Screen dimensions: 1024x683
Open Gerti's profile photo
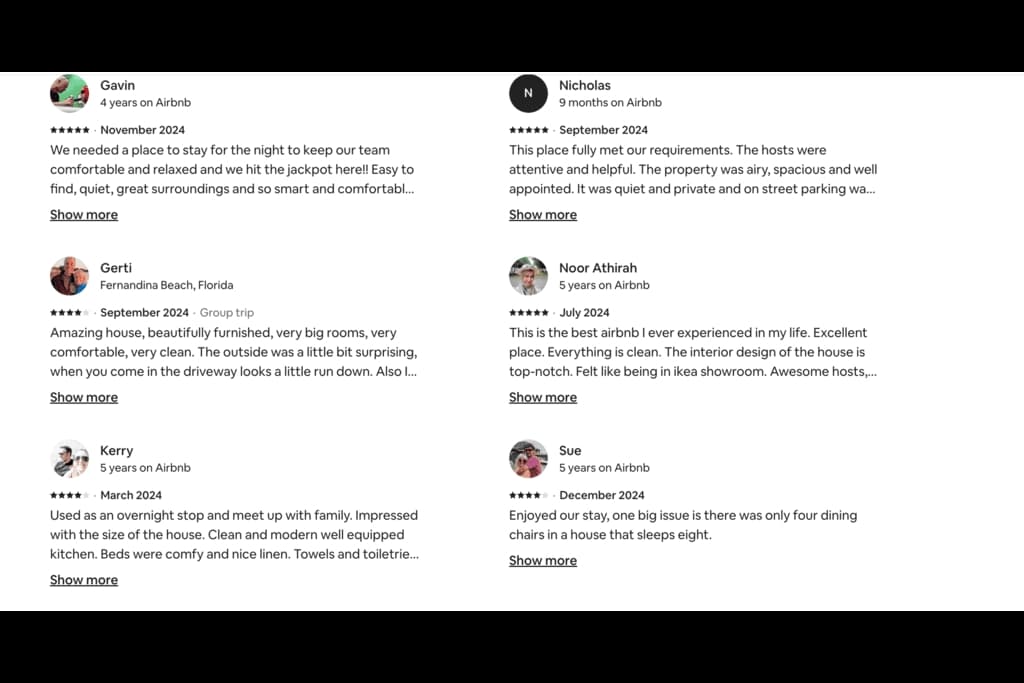(69, 276)
